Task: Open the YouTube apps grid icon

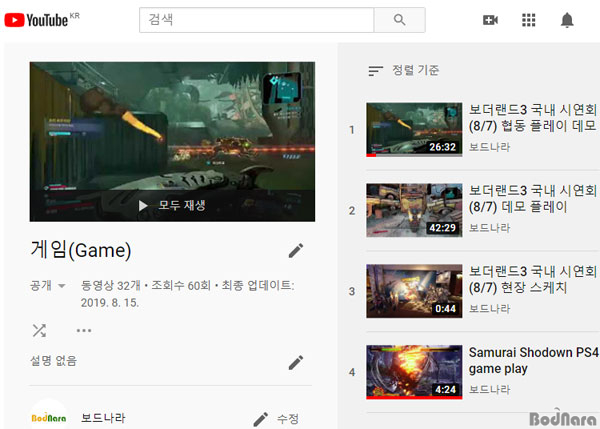Action: [528, 20]
